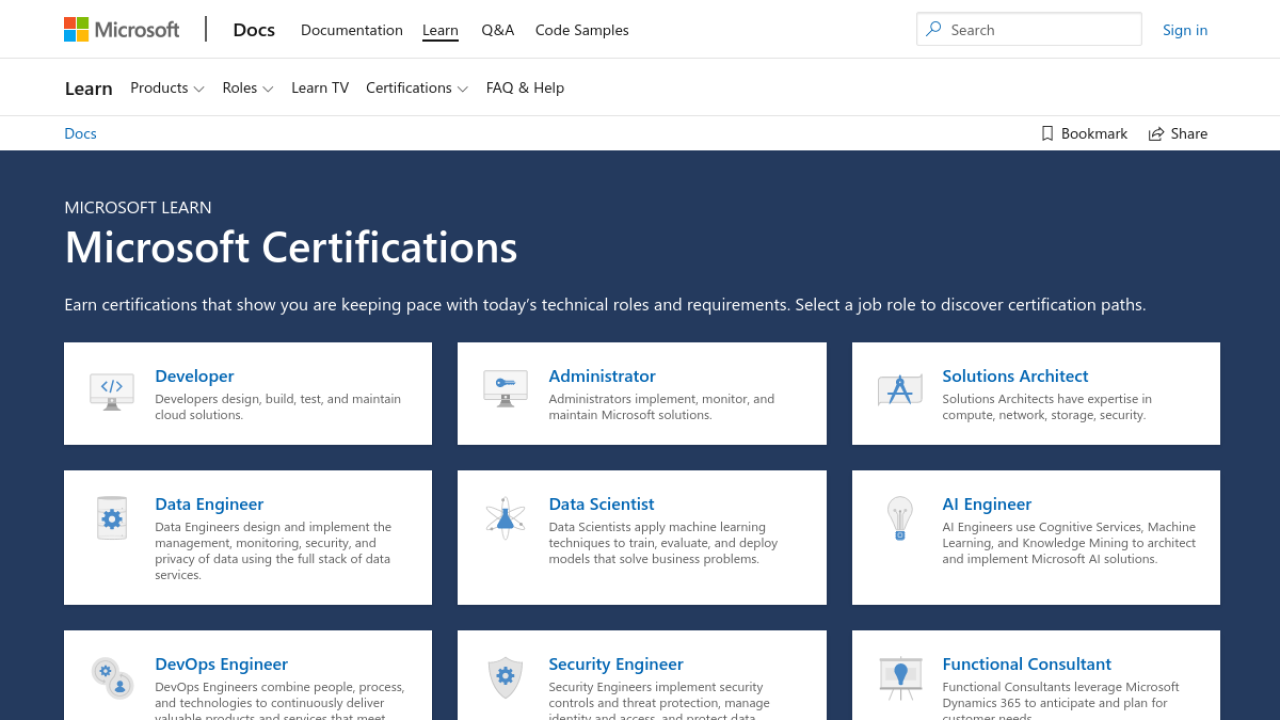
Task: Click 'Developers design, build, test' description
Action: click(x=278, y=407)
